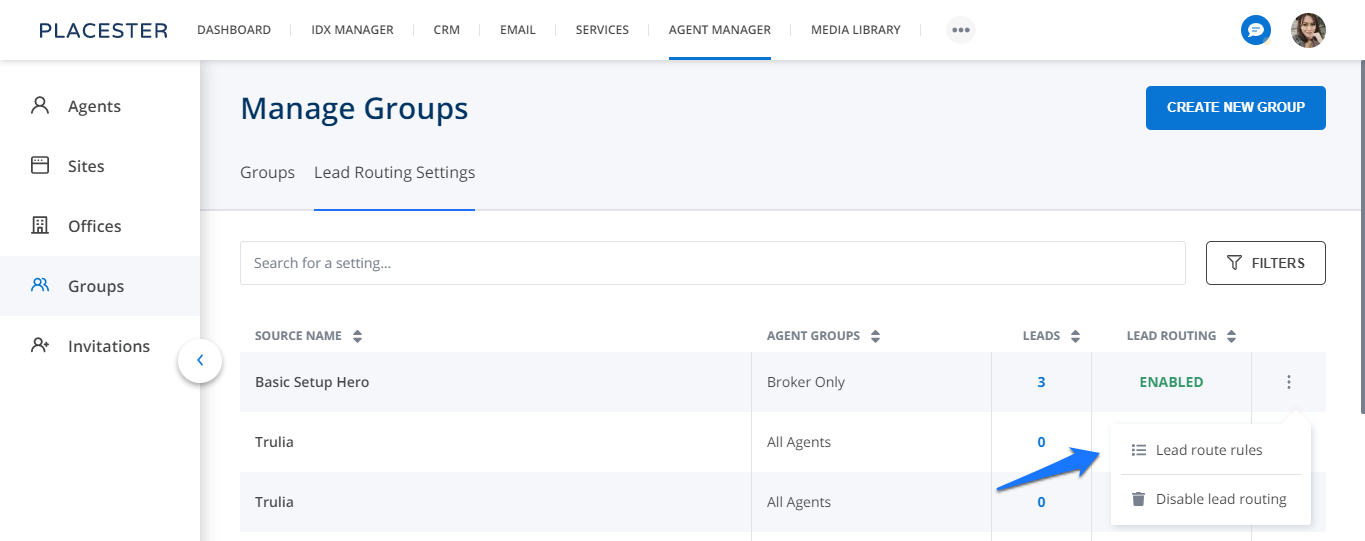Switch to the Groups tab

[267, 172]
